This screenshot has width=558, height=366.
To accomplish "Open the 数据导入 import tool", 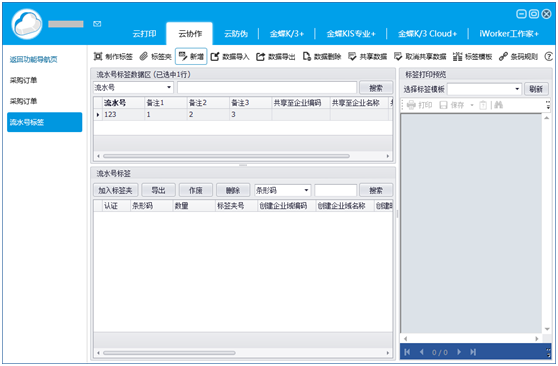I will [230, 56].
